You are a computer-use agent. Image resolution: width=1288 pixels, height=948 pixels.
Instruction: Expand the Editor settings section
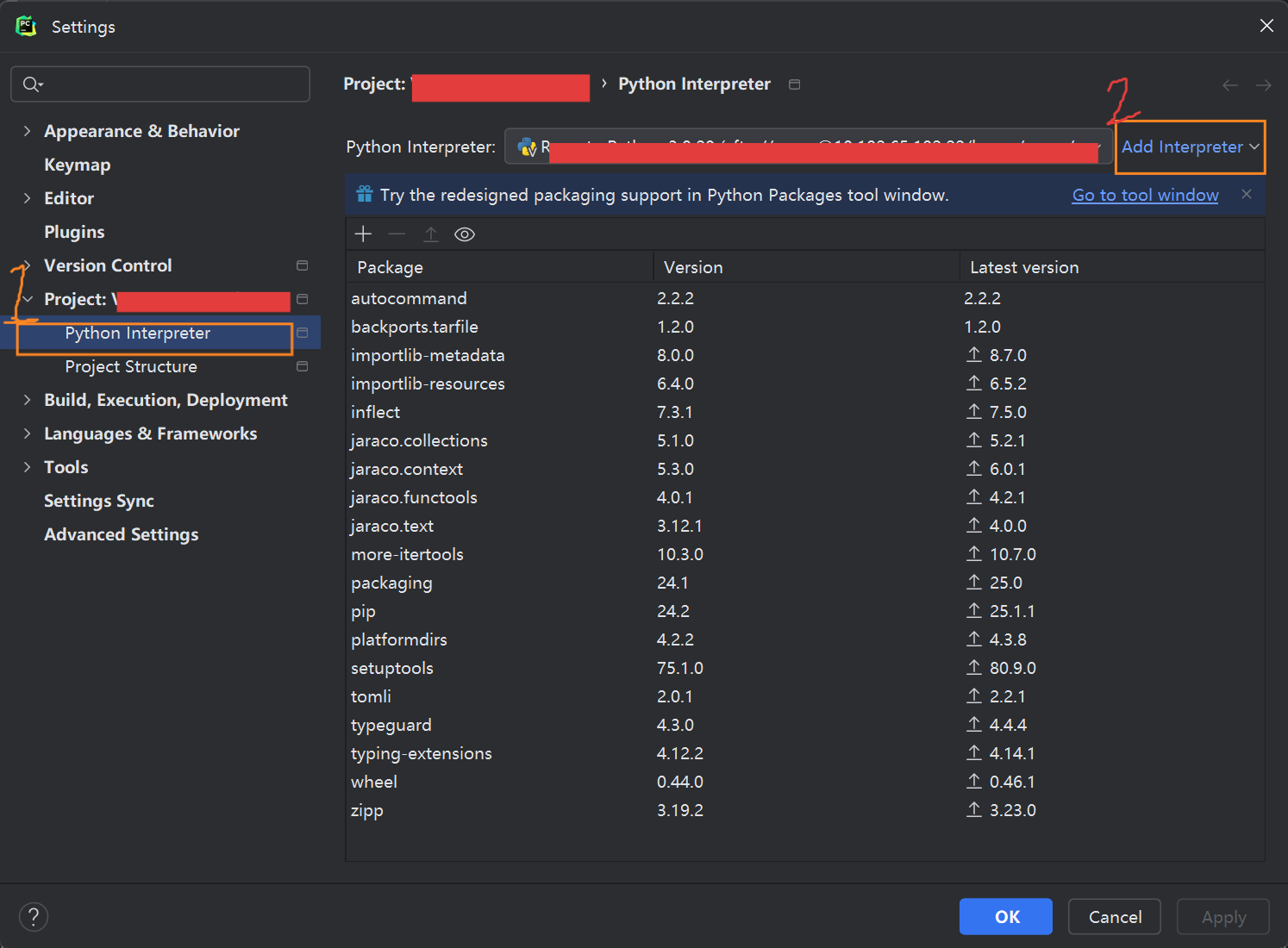[x=27, y=198]
